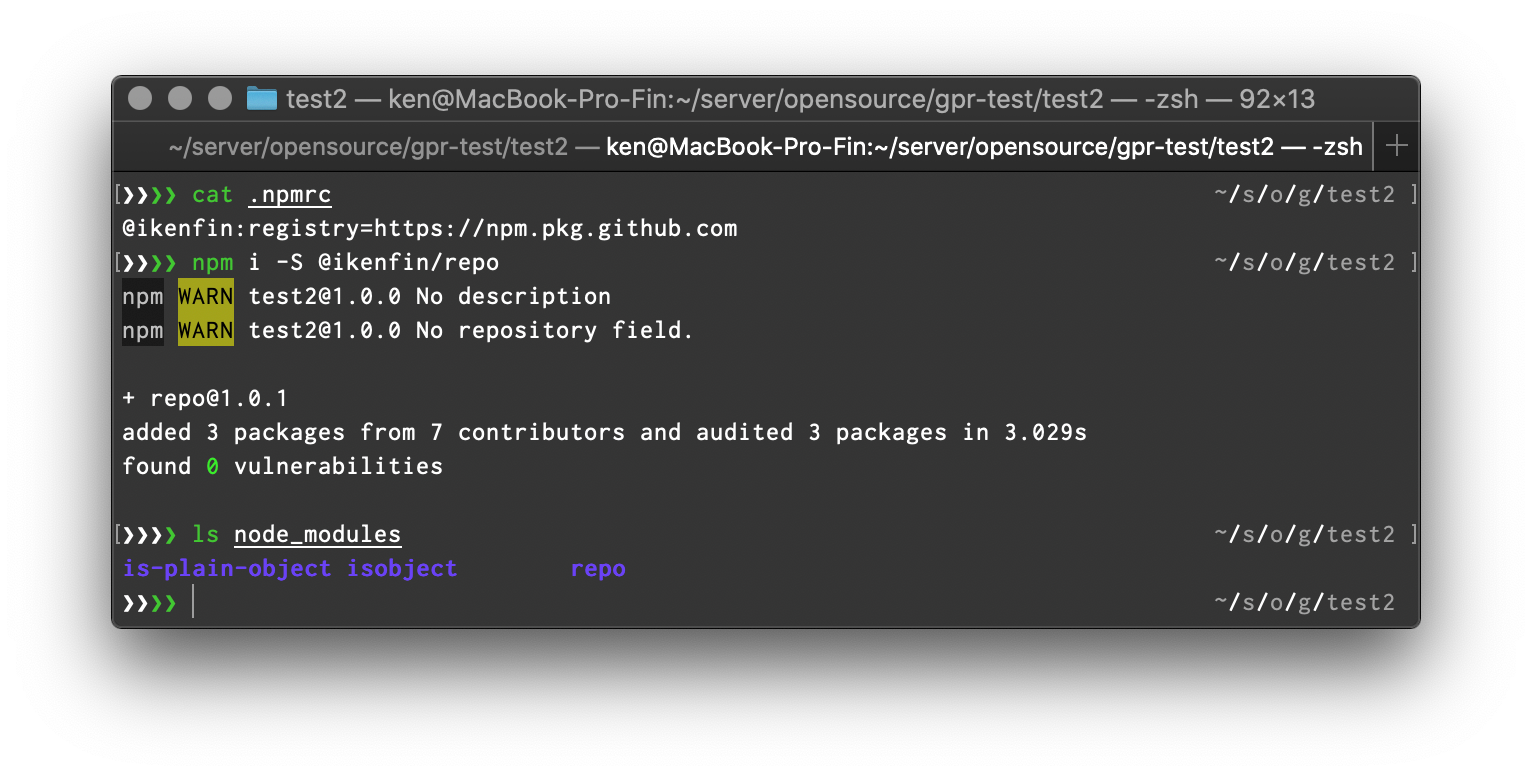The width and height of the screenshot is (1532, 776).
Task: Click the WARN badge on No description line
Action: point(206,296)
